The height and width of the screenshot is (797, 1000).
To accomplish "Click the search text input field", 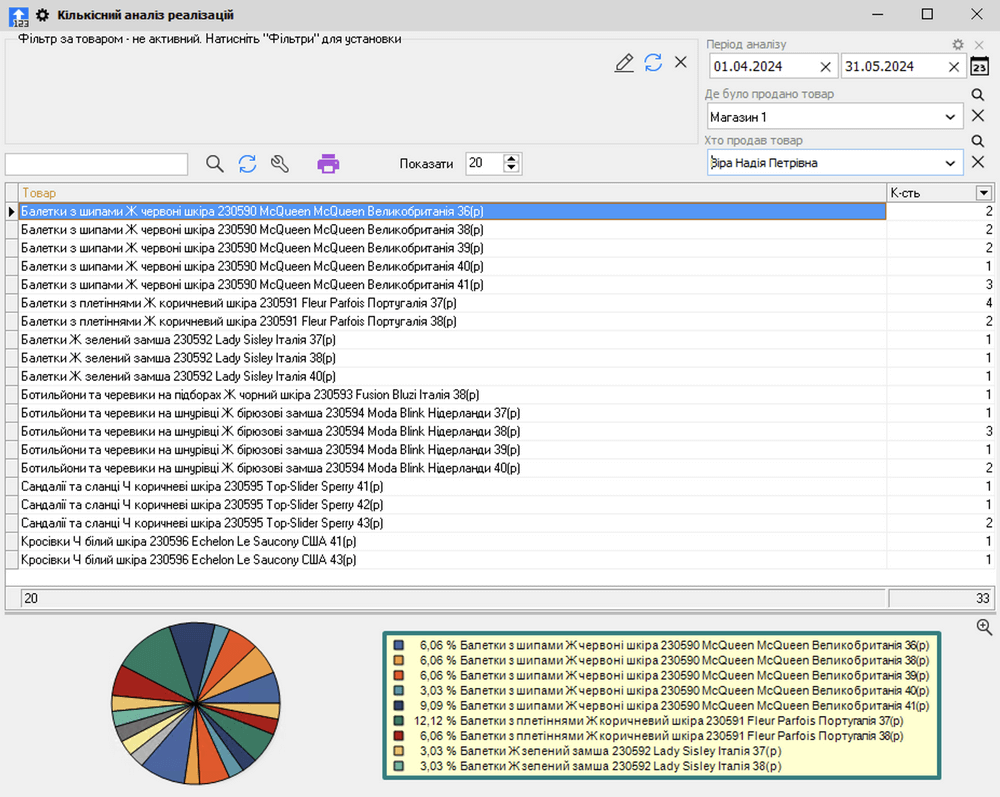I will click(x=96, y=164).
